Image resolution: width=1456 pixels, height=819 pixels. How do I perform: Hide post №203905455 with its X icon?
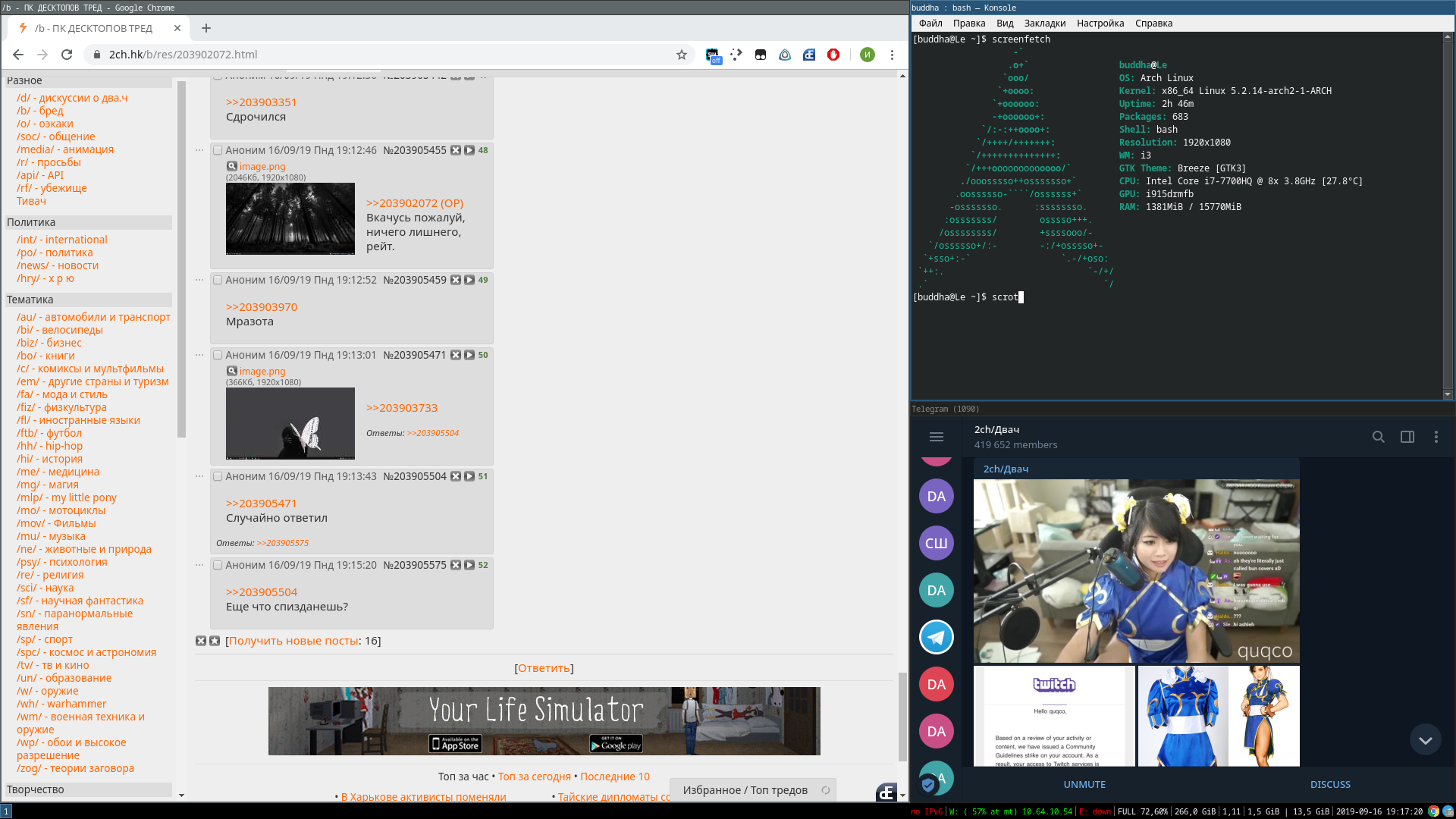coord(456,150)
